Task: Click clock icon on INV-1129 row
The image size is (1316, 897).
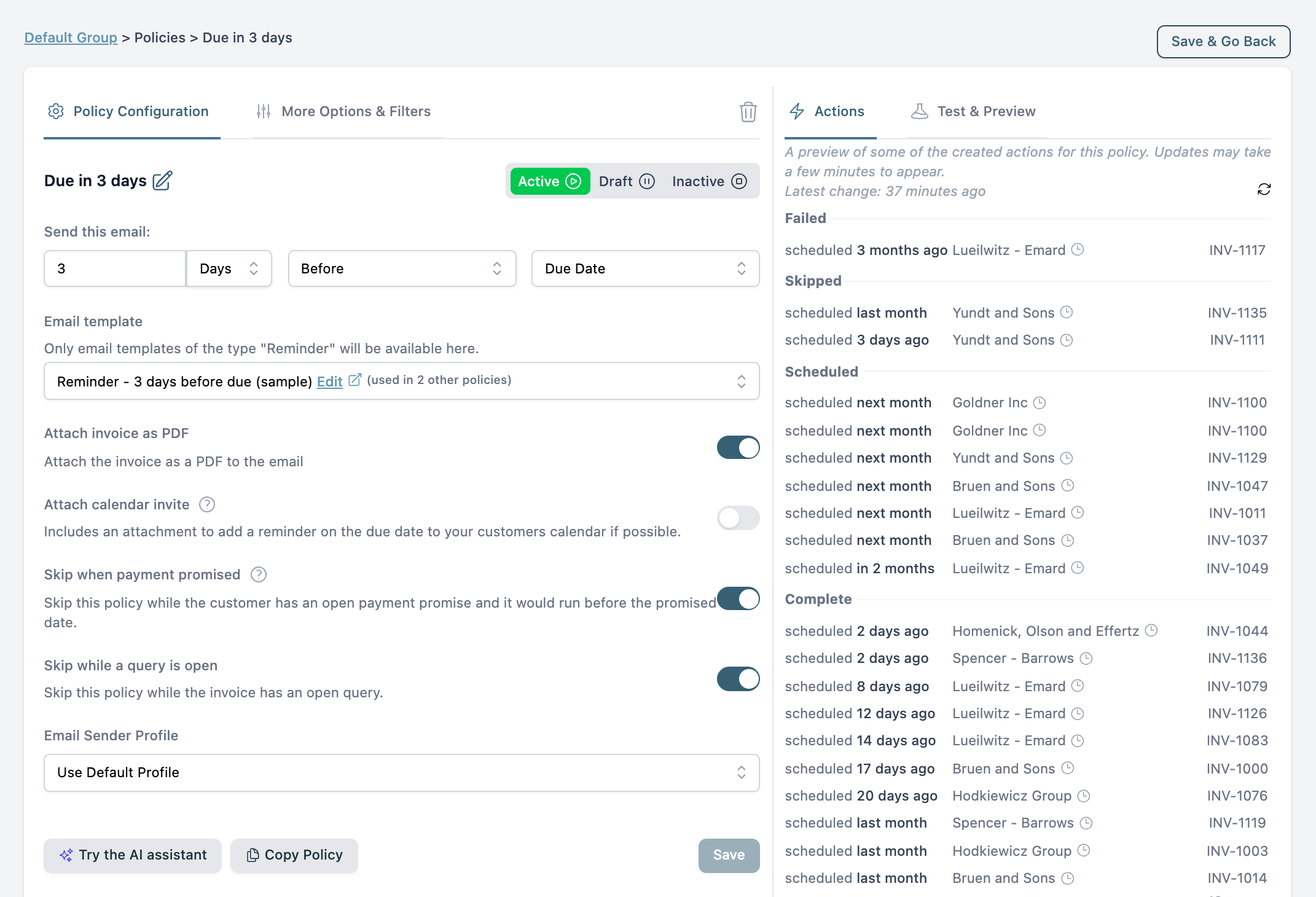Action: pyautogui.click(x=1067, y=458)
